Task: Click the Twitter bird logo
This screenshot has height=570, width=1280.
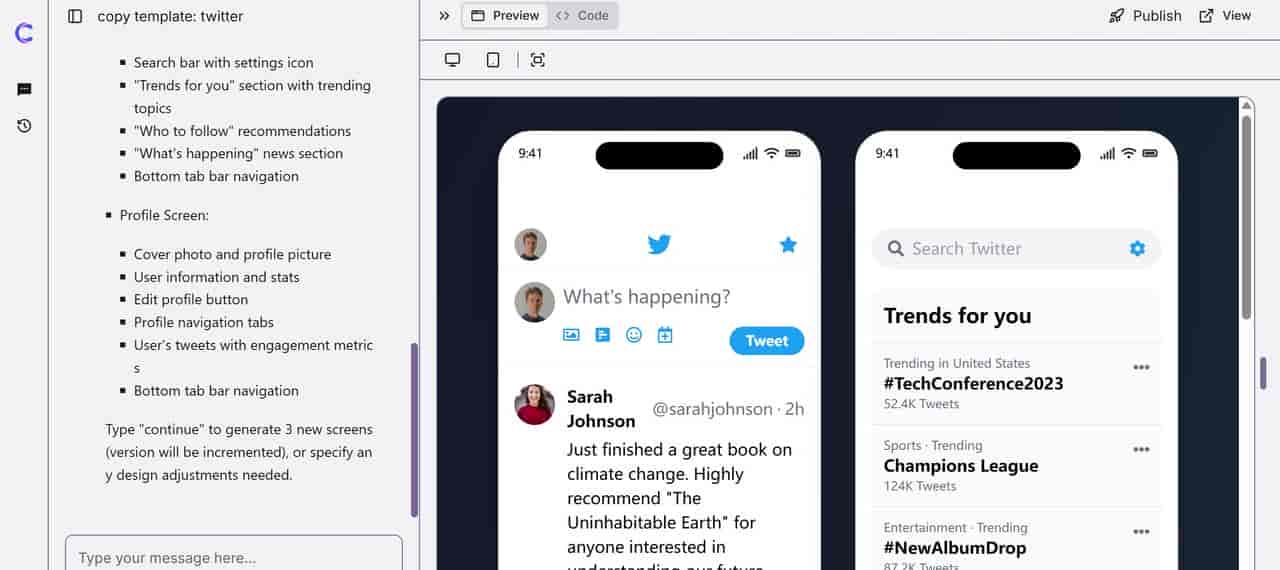Action: 659,244
